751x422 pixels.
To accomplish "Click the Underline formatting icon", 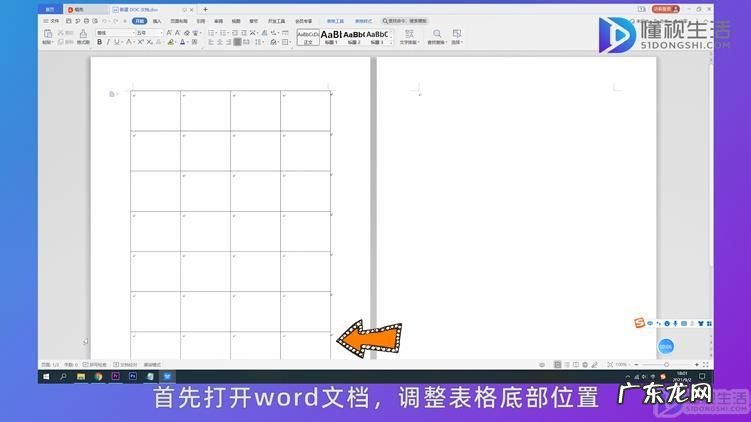I will [x=116, y=42].
